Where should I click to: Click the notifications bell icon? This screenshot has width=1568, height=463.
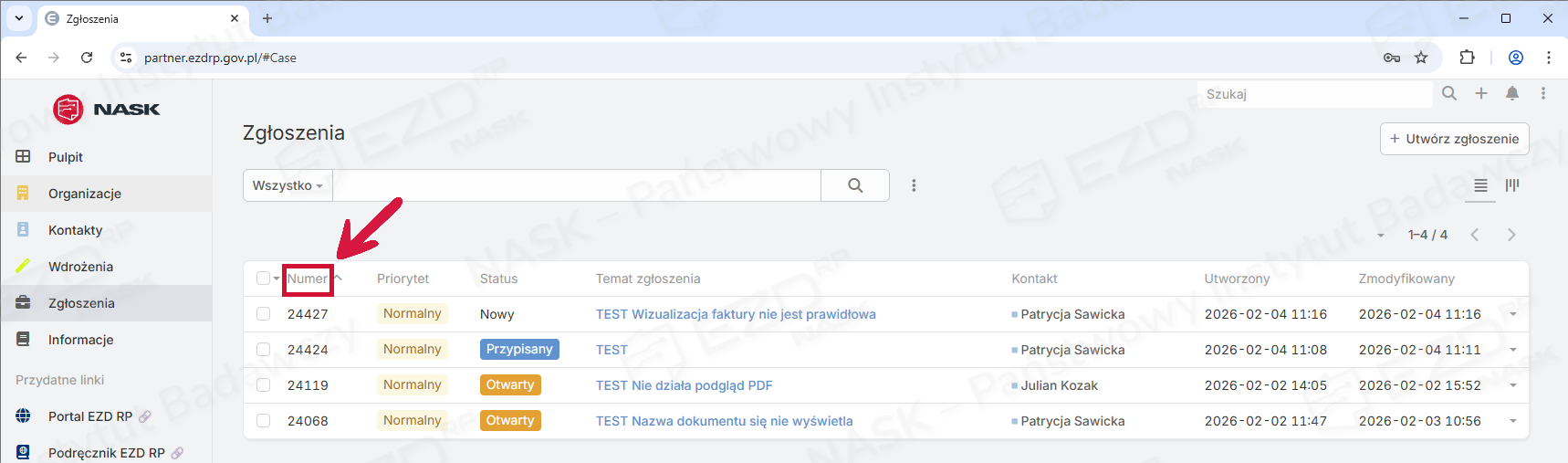(x=1512, y=93)
